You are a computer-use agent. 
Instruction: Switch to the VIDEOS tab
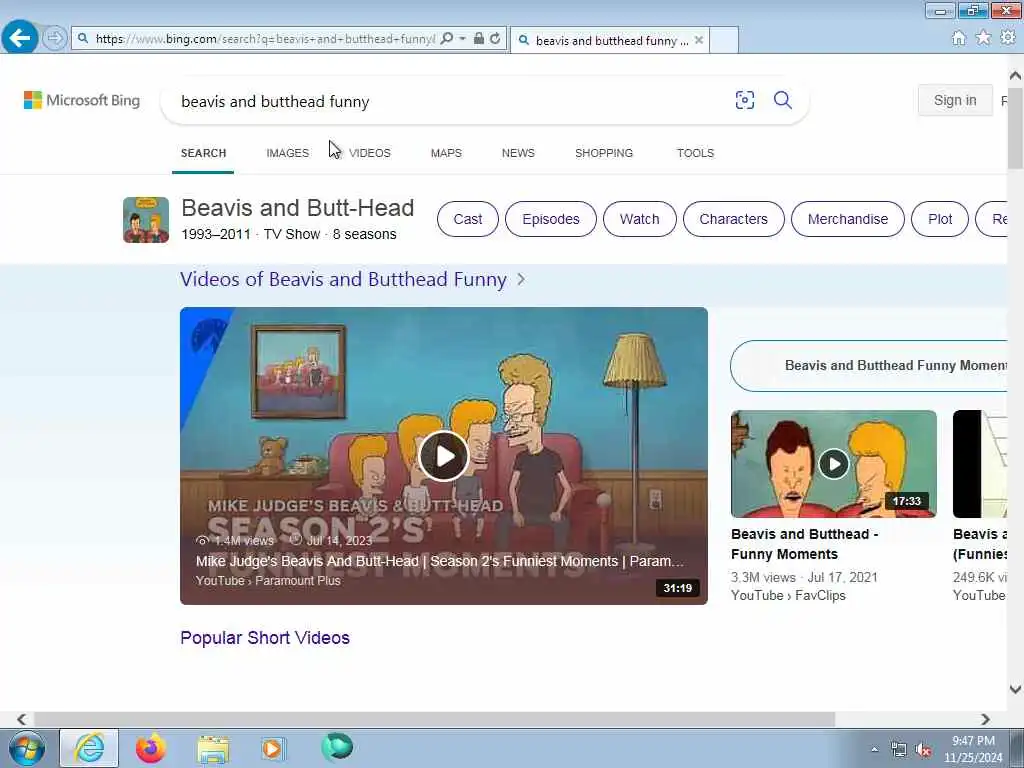[x=370, y=153]
